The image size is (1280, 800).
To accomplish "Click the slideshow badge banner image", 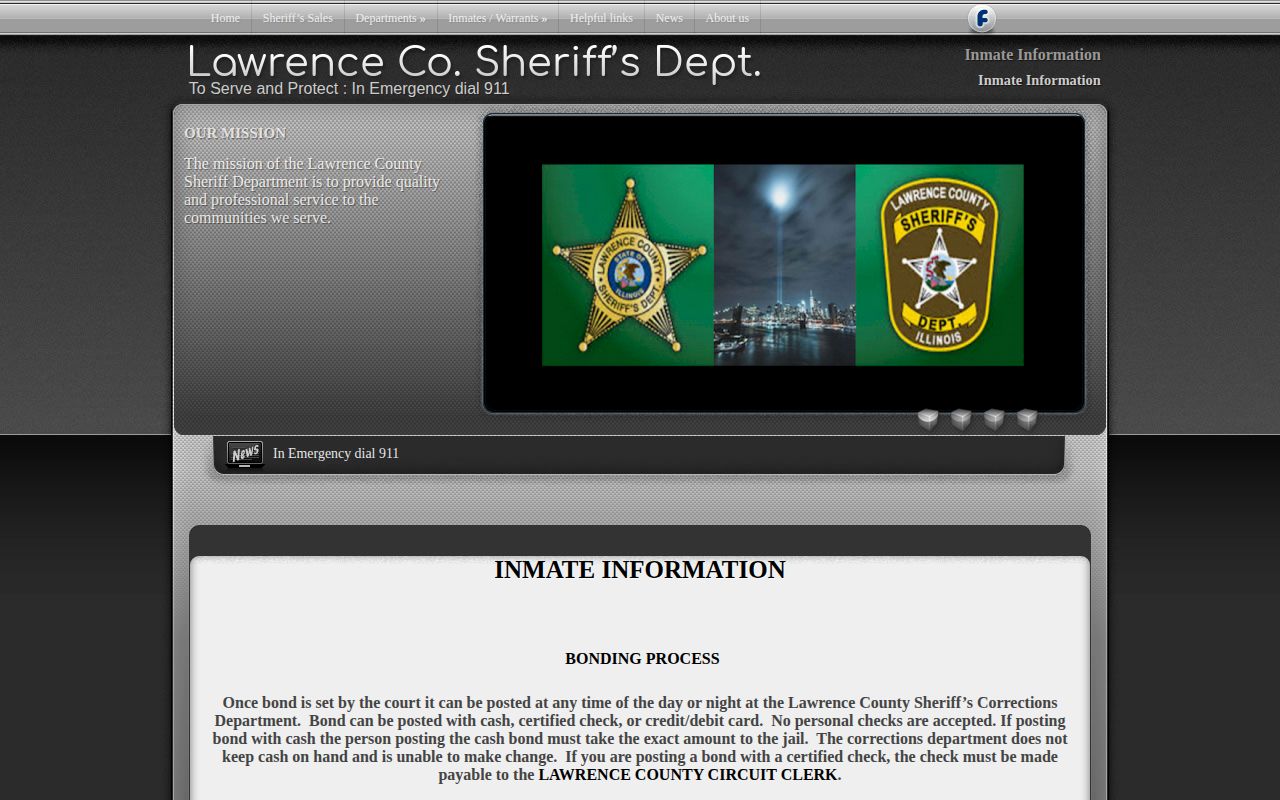I will tap(783, 265).
